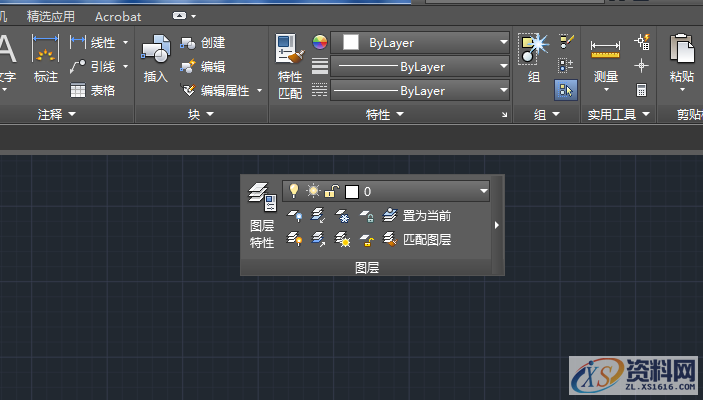Click the 特性匹配 match properties icon
The width and height of the screenshot is (703, 400).
[289, 56]
